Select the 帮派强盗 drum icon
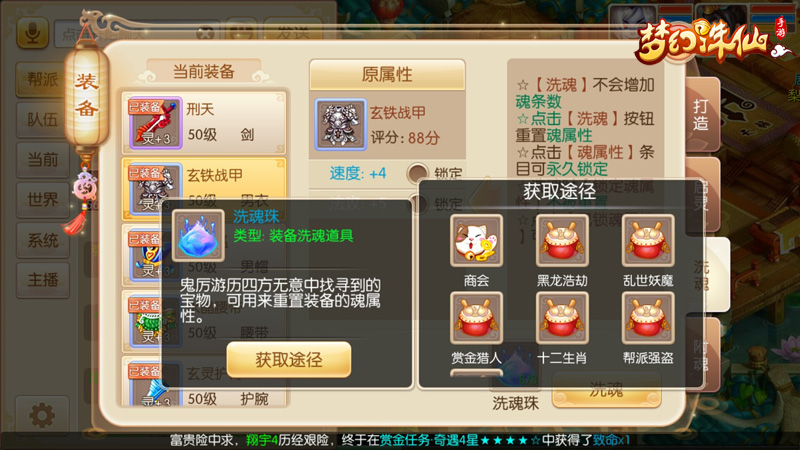 (x=648, y=318)
